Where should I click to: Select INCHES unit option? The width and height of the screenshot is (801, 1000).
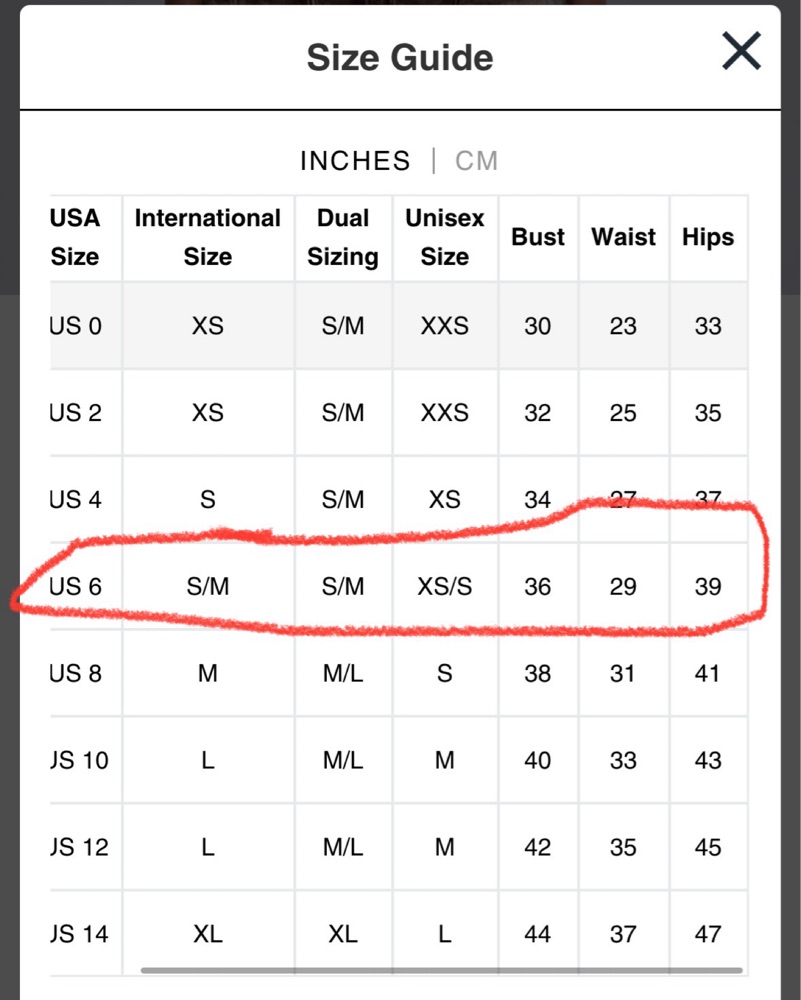(355, 161)
